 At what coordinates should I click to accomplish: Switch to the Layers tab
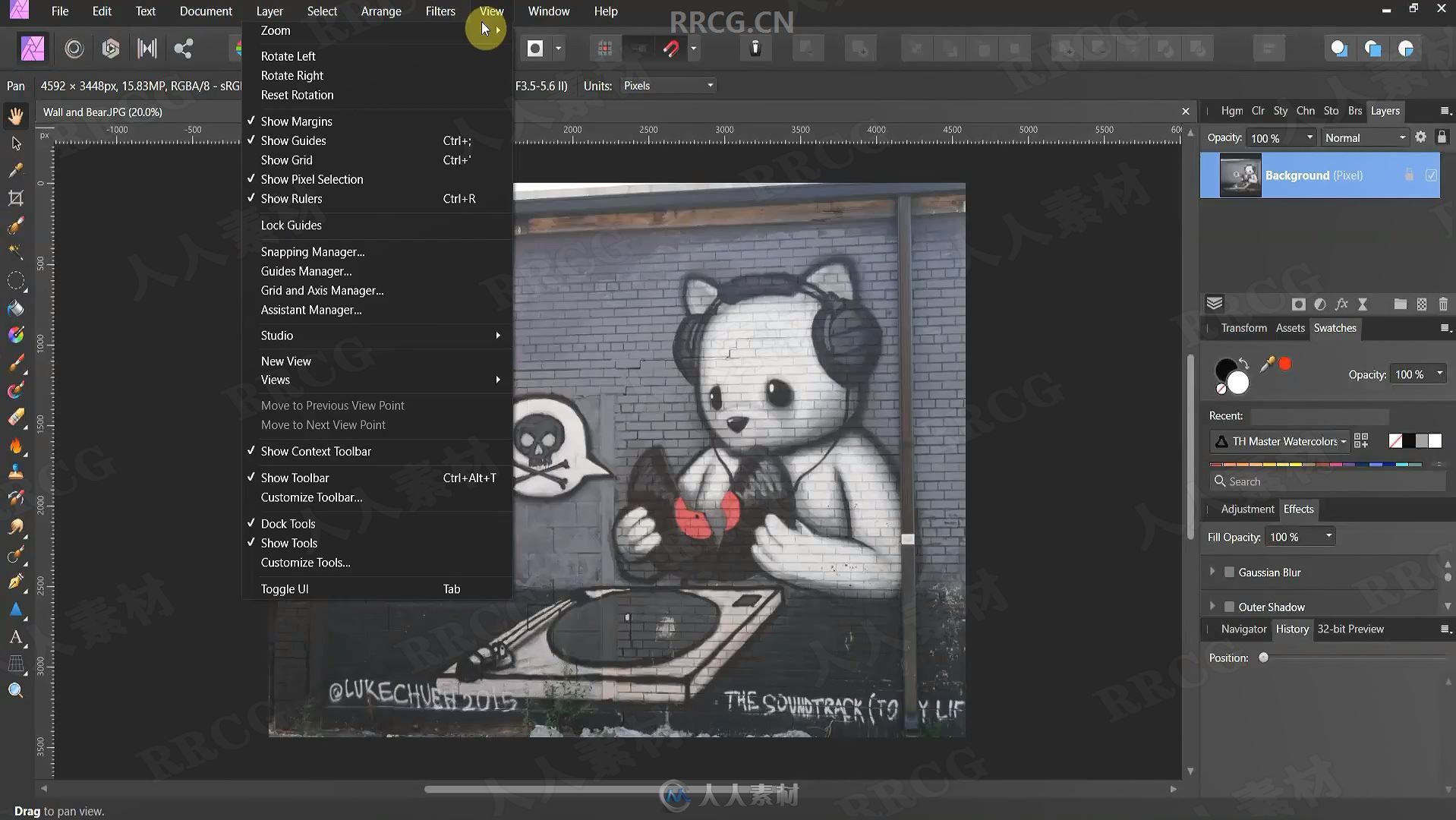point(1385,111)
